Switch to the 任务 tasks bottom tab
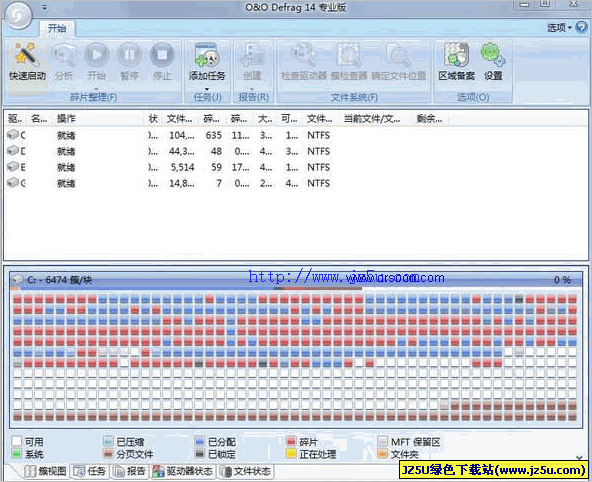This screenshot has height=482, width=592. tap(90, 471)
